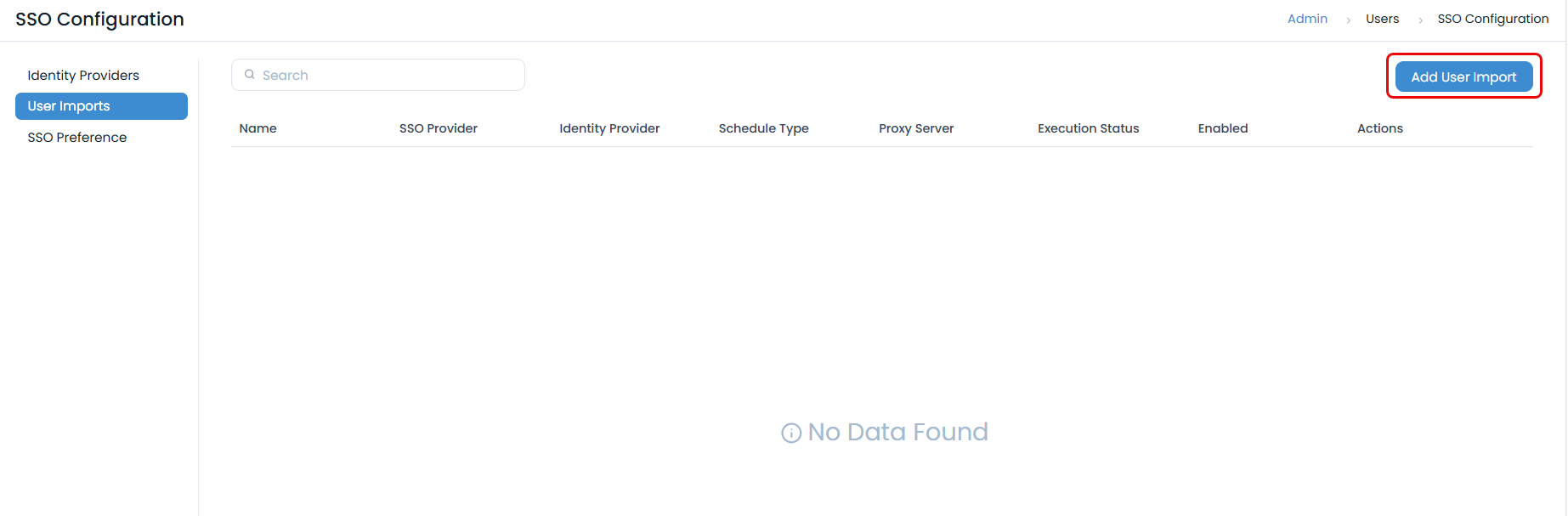Click the Users breadcrumb item

point(1382,19)
